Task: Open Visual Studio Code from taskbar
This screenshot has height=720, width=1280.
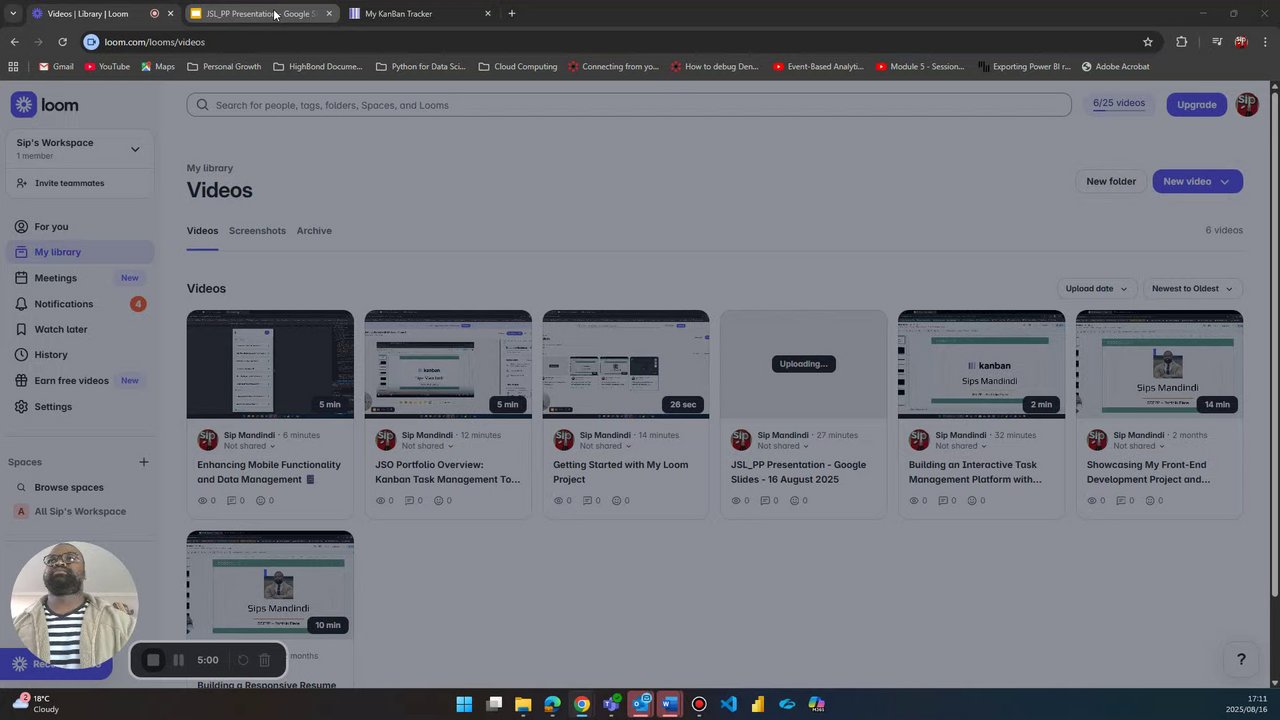Action: (728, 704)
